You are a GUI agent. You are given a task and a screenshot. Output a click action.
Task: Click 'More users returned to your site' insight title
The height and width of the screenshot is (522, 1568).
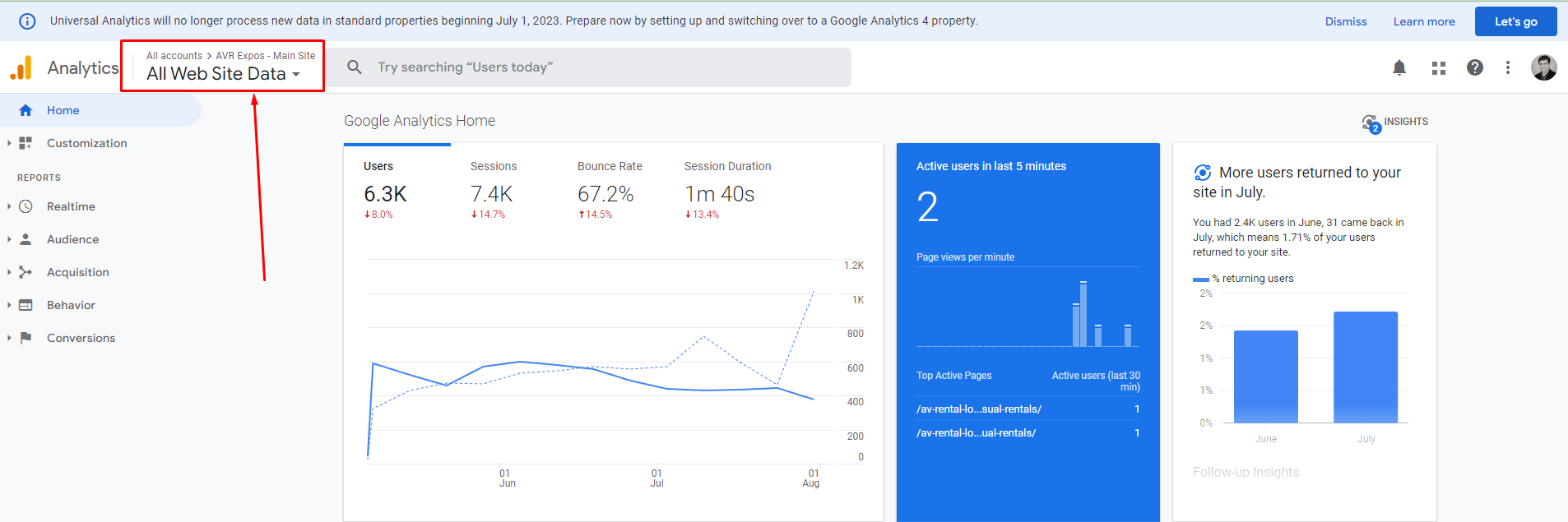(x=1297, y=182)
